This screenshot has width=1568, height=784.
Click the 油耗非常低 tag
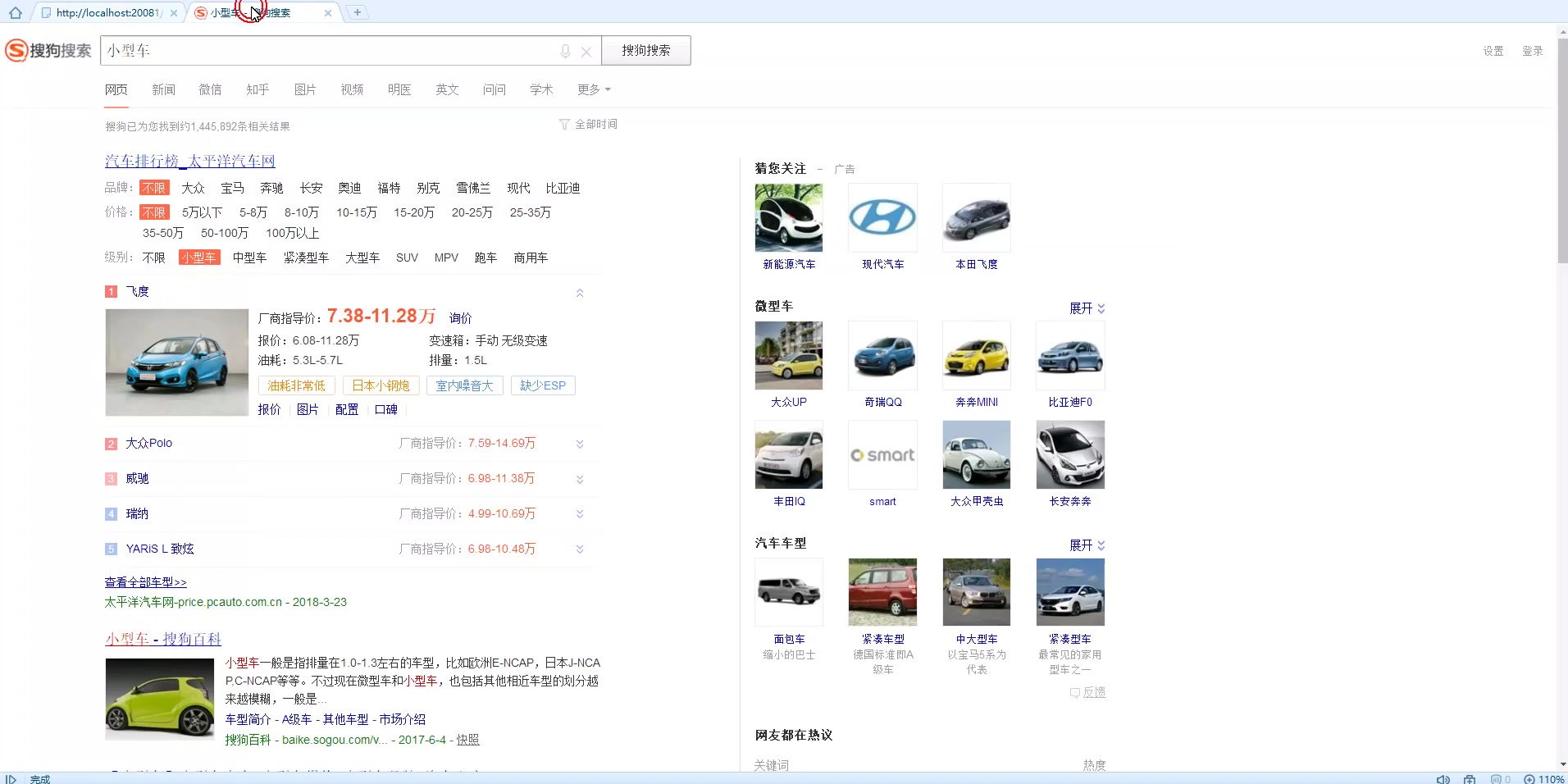point(296,385)
